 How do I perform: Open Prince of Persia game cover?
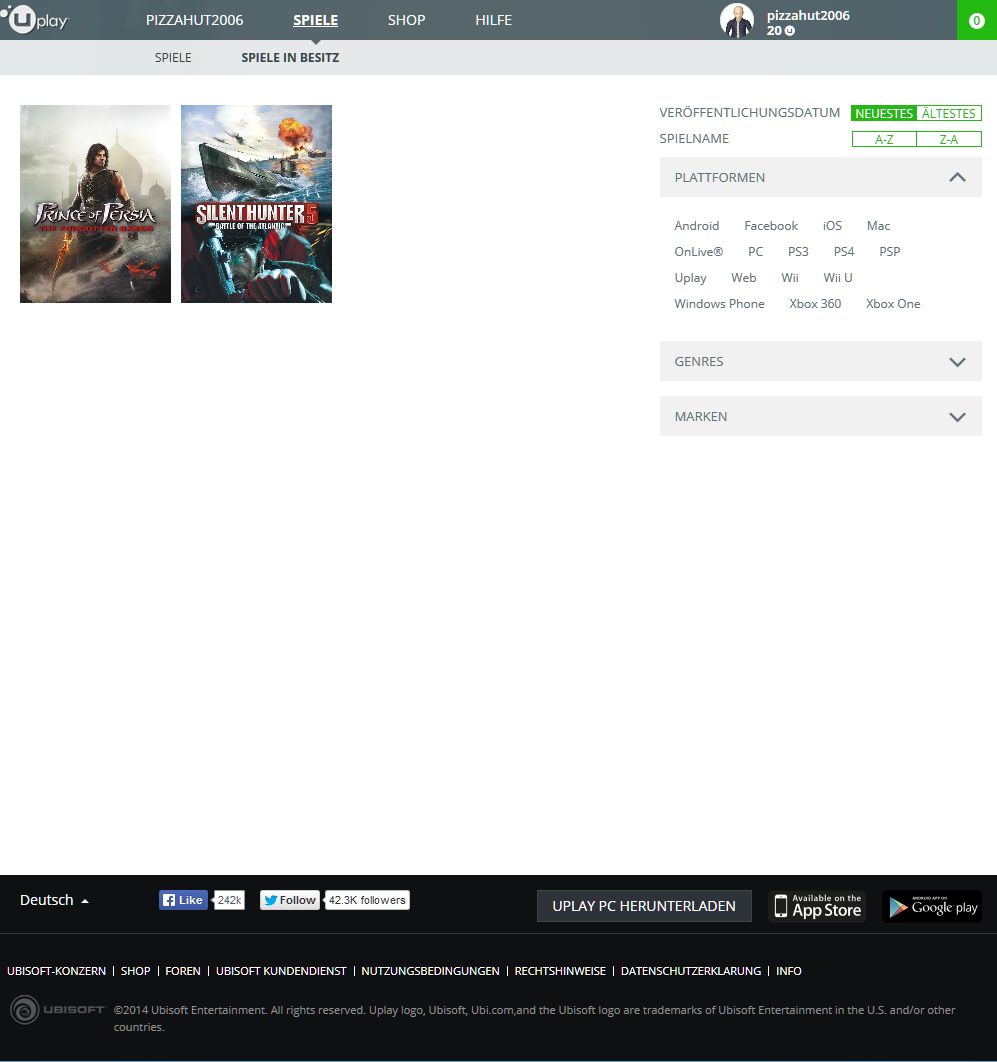click(x=96, y=204)
